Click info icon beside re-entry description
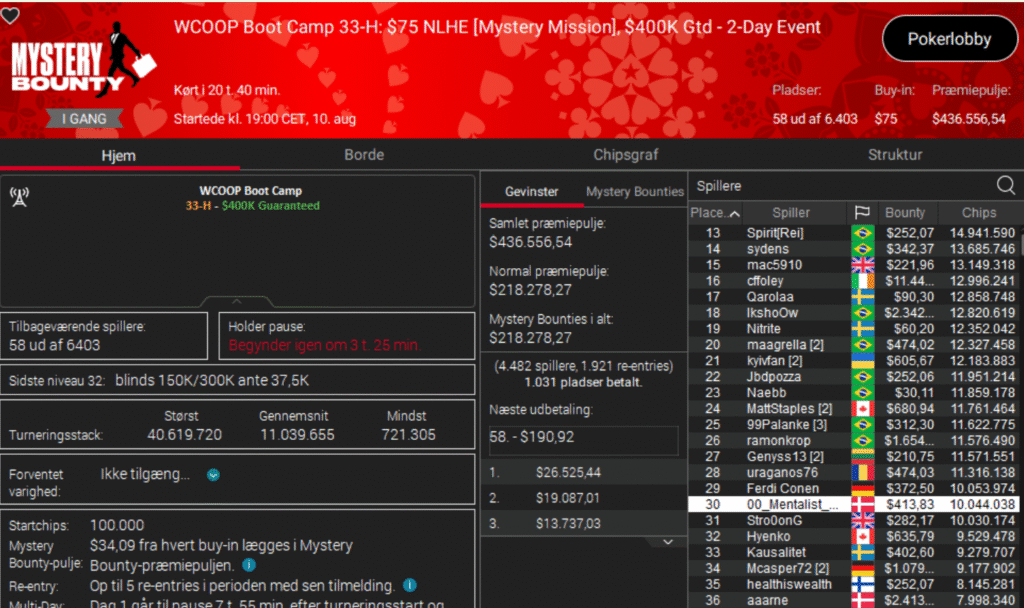 409,585
